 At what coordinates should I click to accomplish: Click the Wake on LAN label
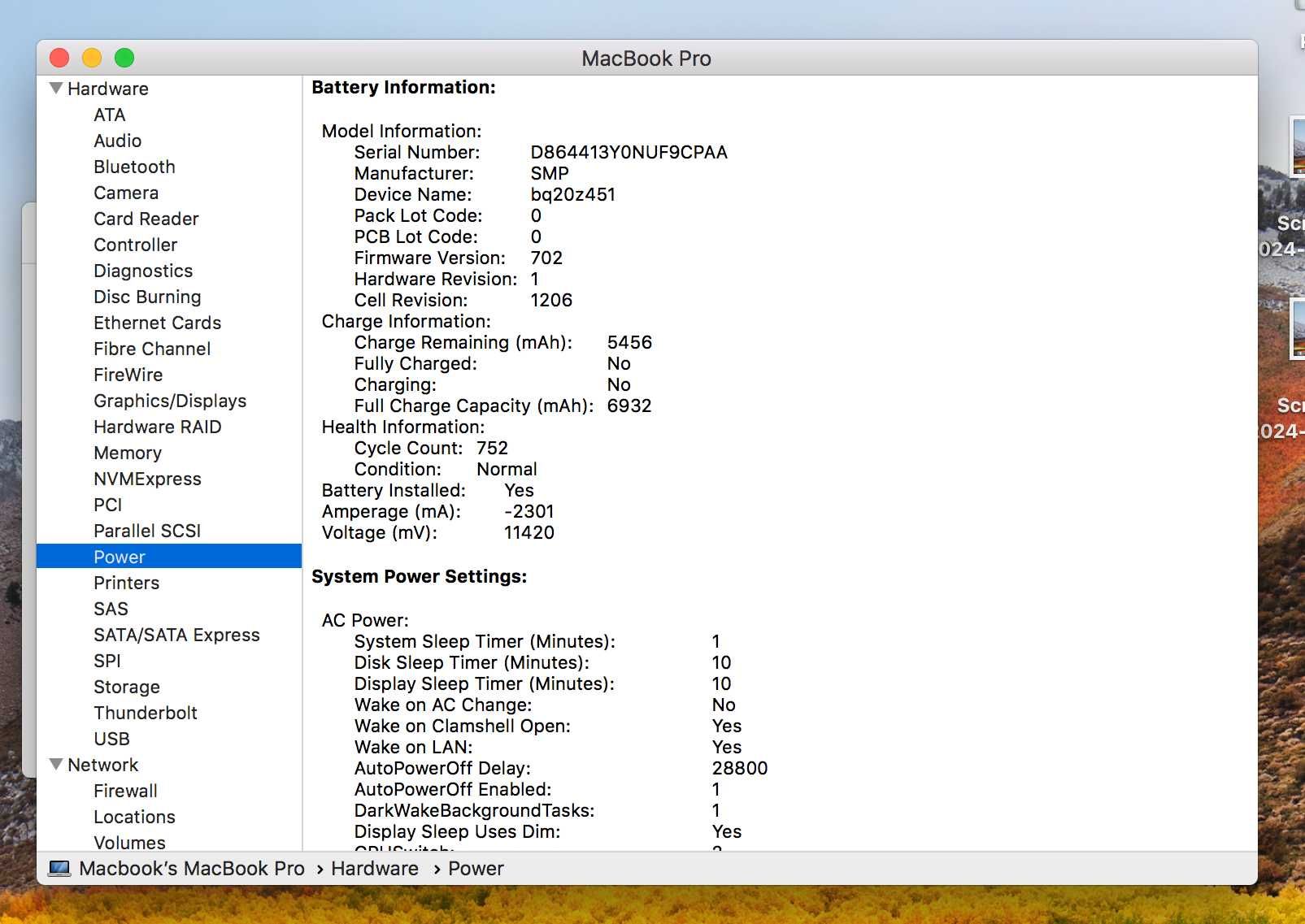[413, 747]
